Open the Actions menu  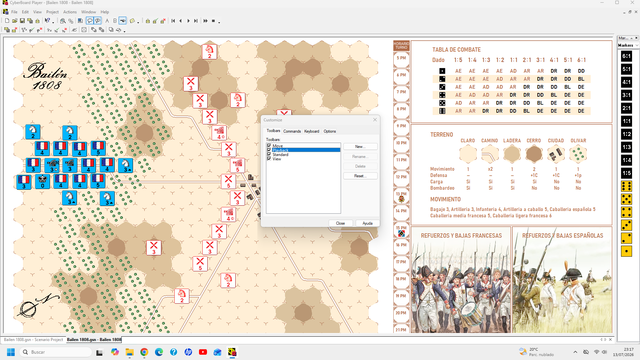(70, 12)
